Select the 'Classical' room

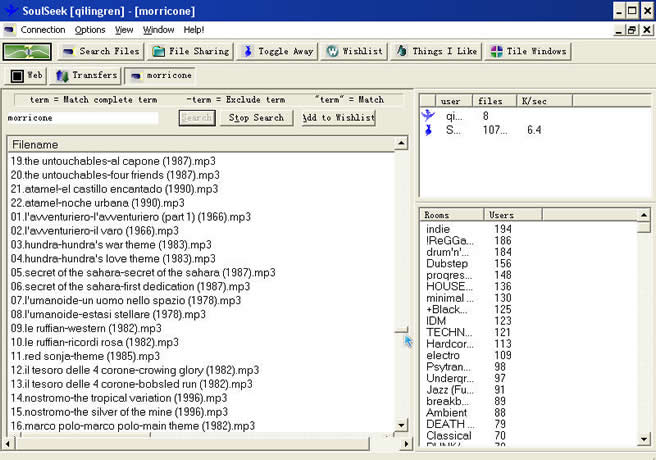click(x=448, y=436)
